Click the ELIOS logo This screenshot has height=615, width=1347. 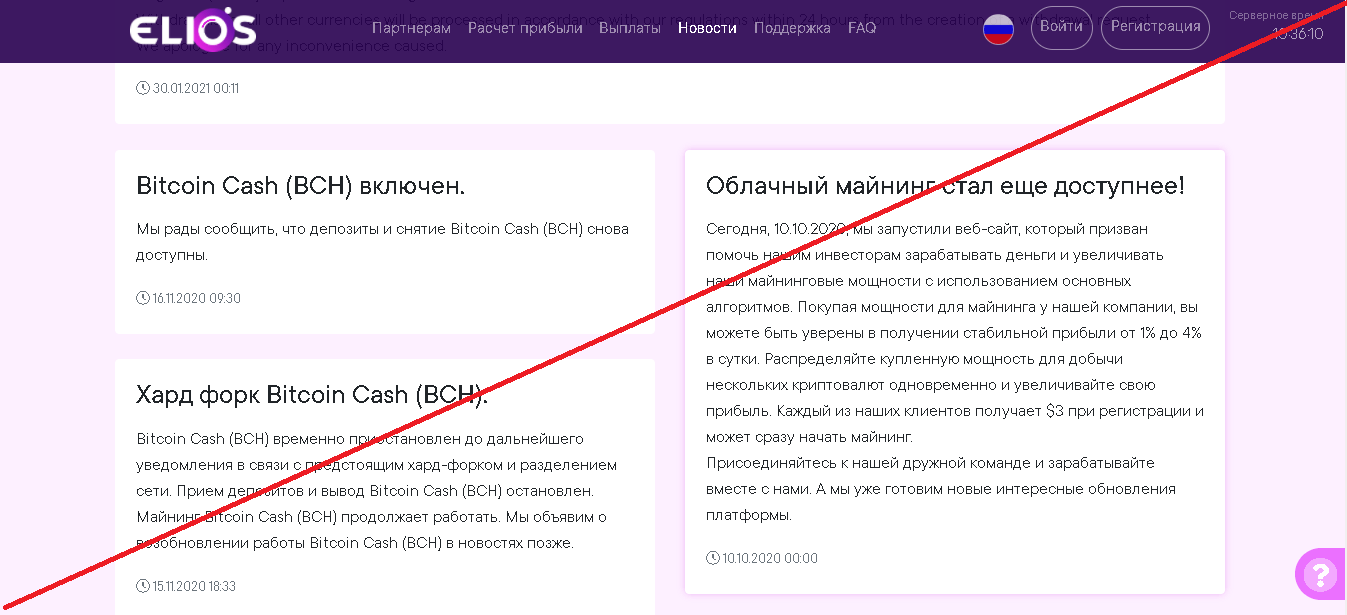click(193, 28)
